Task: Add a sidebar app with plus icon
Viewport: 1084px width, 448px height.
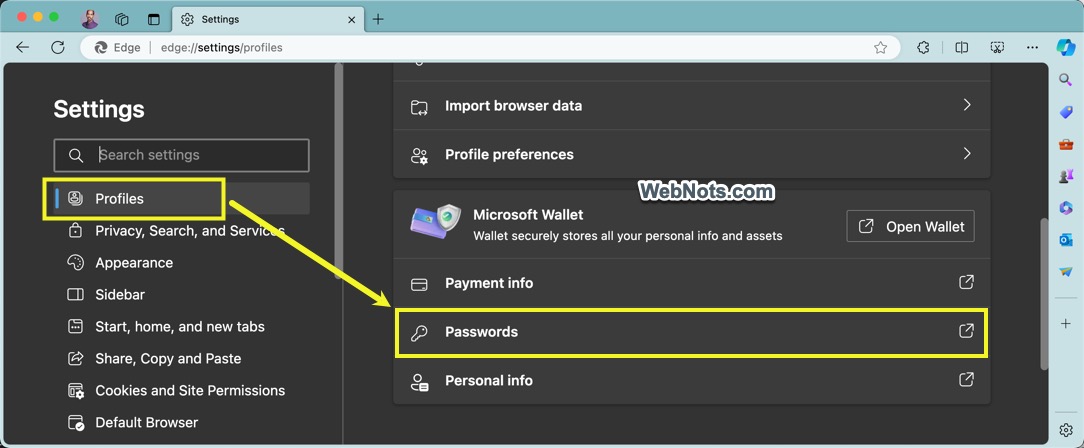Action: click(1066, 324)
